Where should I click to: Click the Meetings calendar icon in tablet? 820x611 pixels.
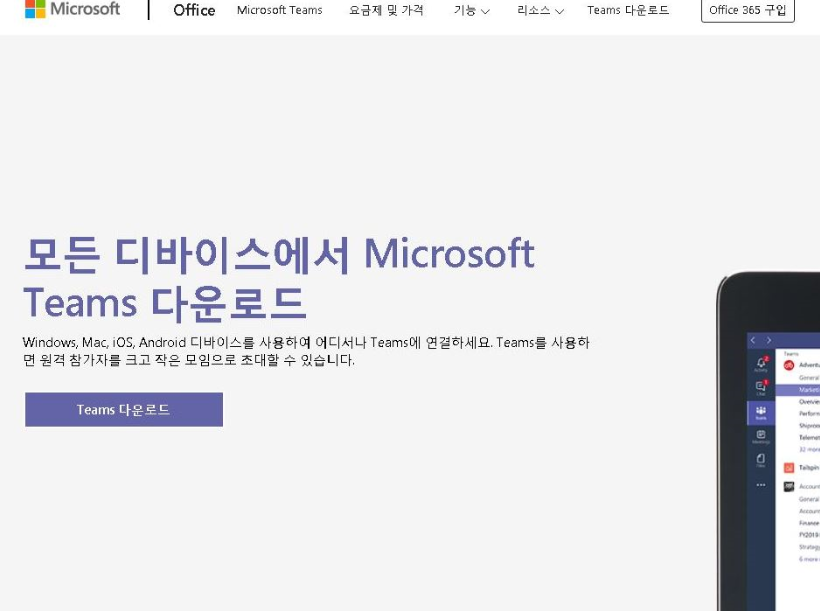click(761, 436)
